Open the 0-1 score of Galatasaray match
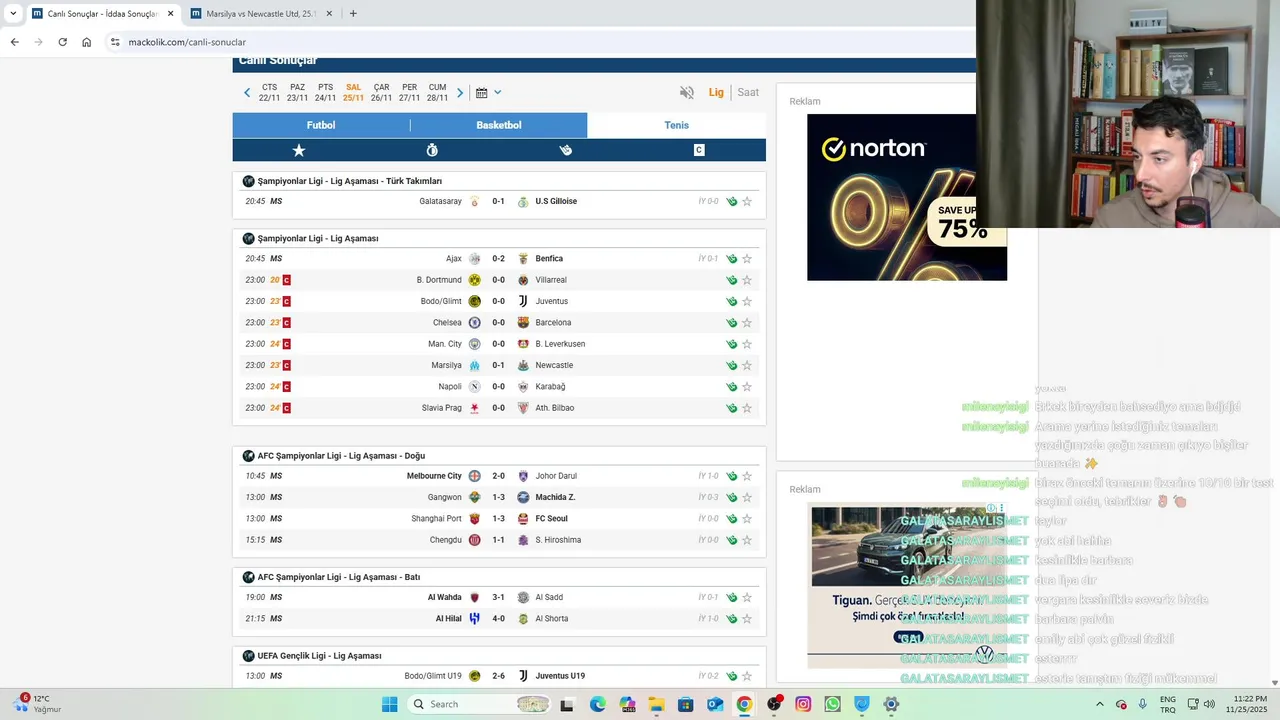 (x=498, y=201)
